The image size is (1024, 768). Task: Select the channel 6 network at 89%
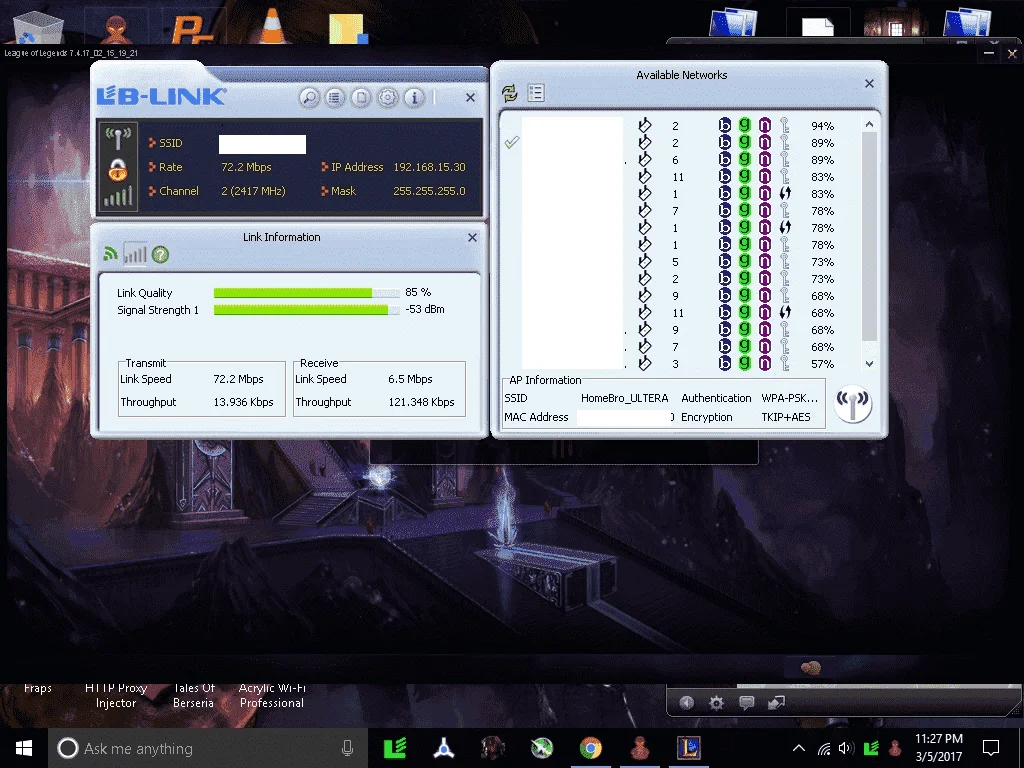pos(681,160)
